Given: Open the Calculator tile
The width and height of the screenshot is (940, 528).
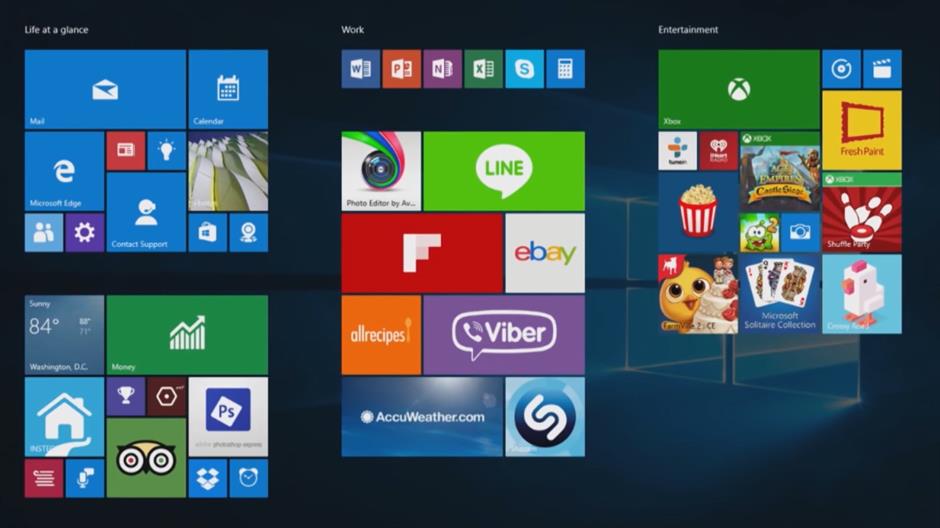Looking at the screenshot, I should point(565,69).
